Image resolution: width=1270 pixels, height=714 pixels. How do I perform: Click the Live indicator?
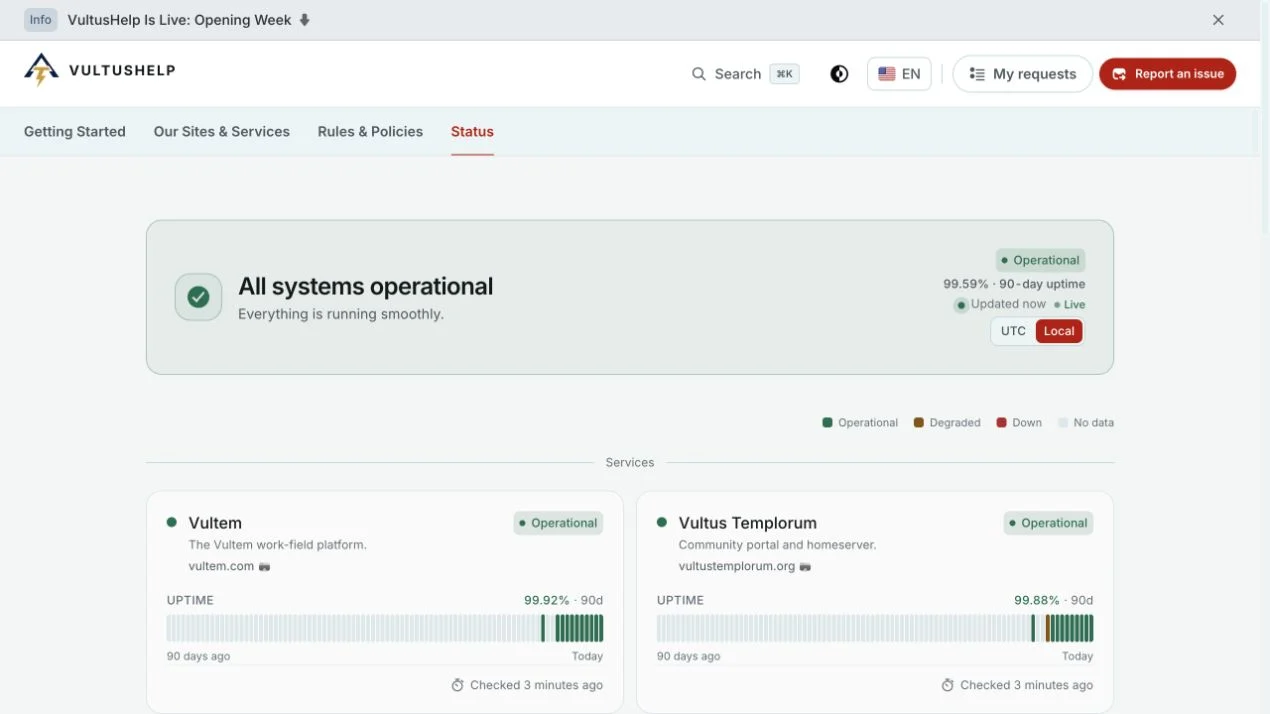tap(1070, 305)
